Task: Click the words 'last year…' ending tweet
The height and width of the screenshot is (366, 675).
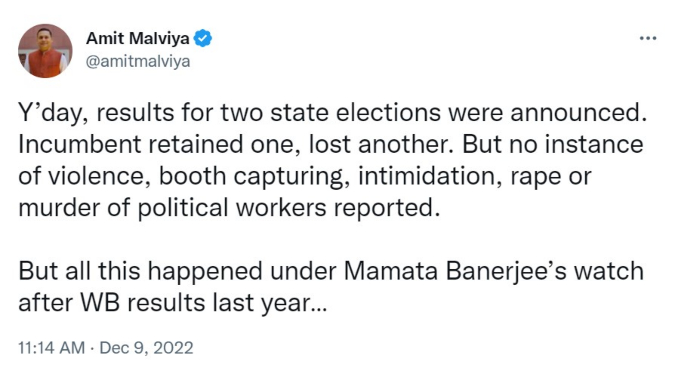Action: pyautogui.click(x=270, y=304)
